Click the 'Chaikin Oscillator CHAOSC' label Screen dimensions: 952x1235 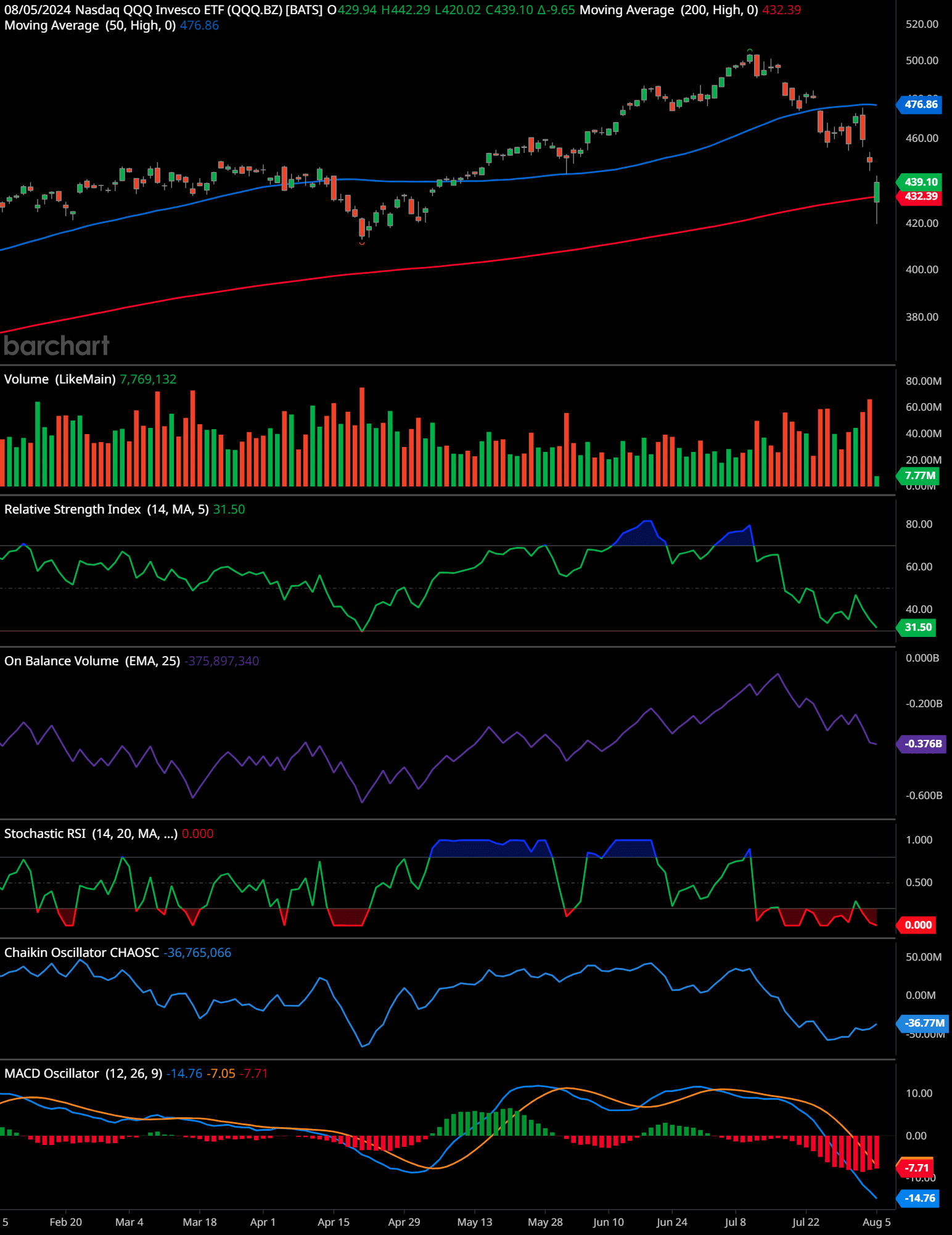[x=81, y=953]
